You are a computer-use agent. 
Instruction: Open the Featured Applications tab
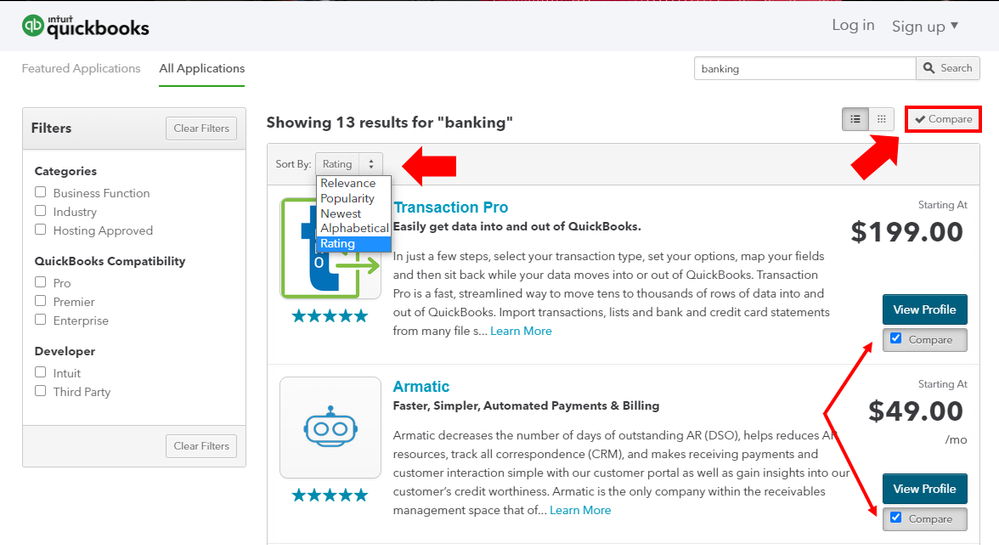click(81, 68)
